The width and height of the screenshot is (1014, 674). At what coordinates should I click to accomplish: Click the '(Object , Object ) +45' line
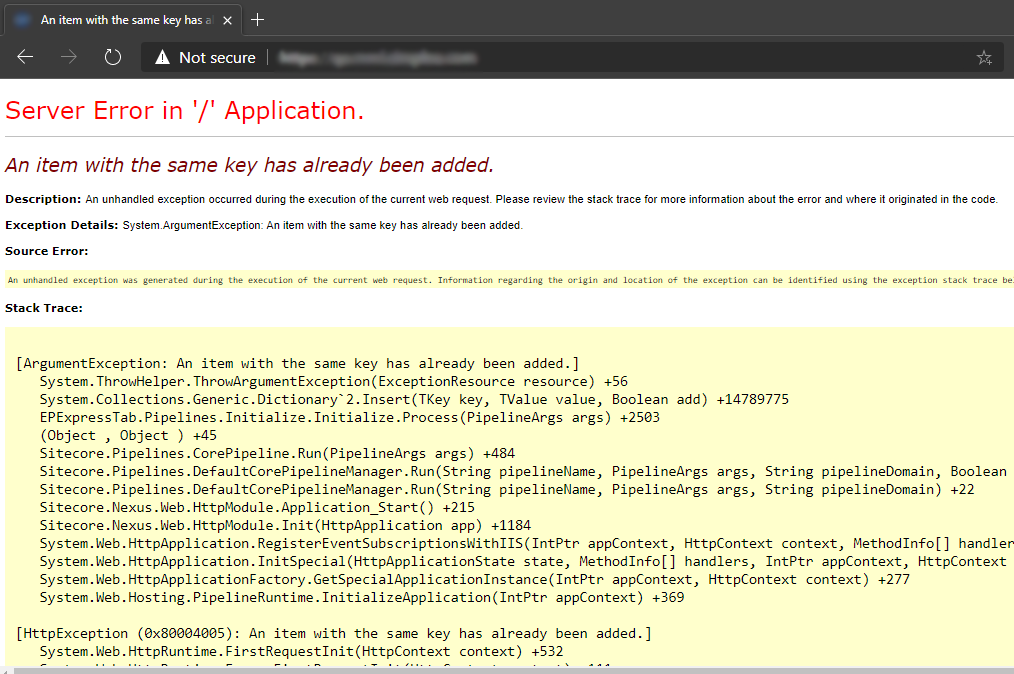tap(128, 436)
